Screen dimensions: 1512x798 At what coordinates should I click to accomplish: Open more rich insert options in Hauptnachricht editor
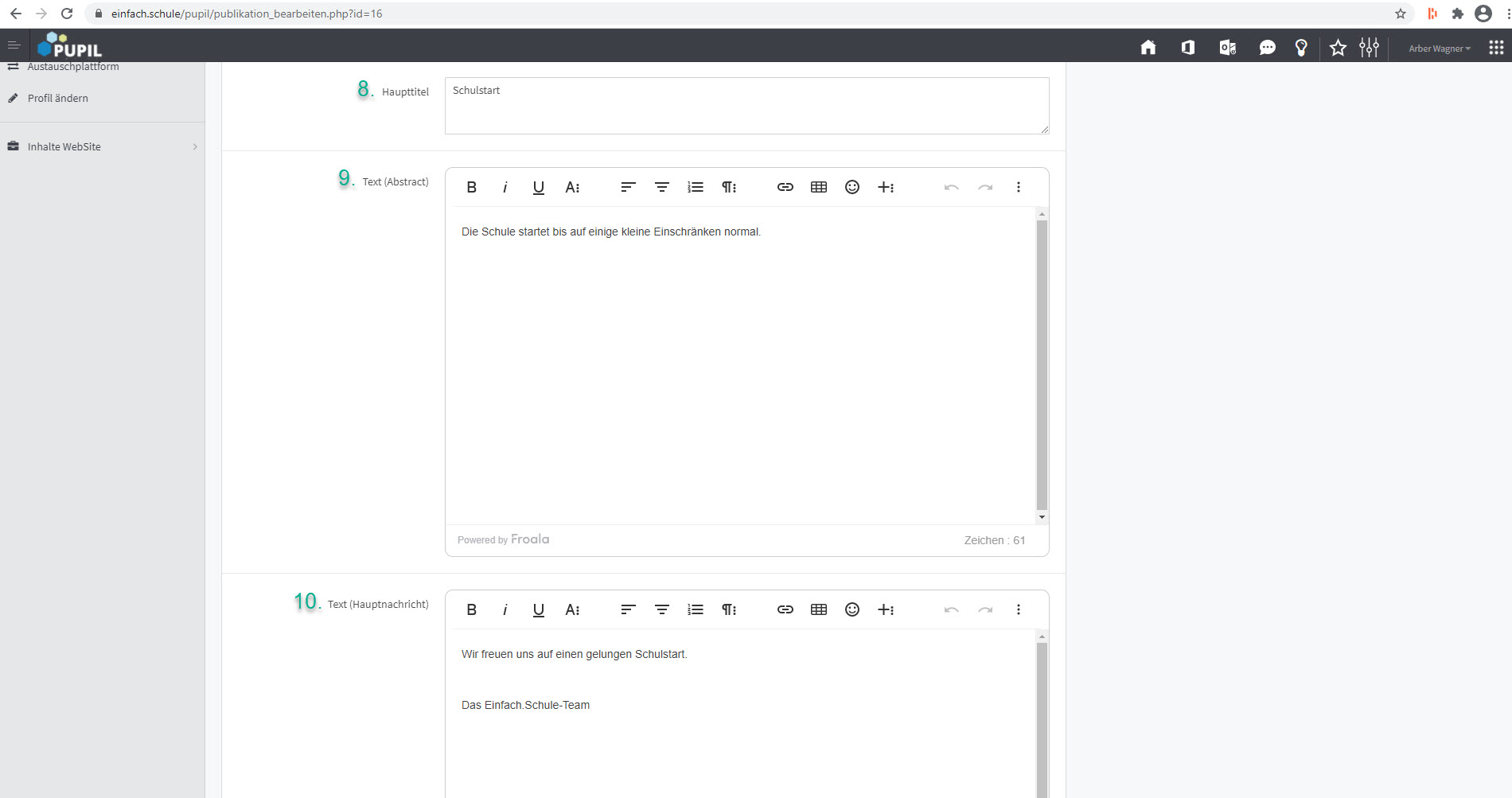(x=886, y=609)
